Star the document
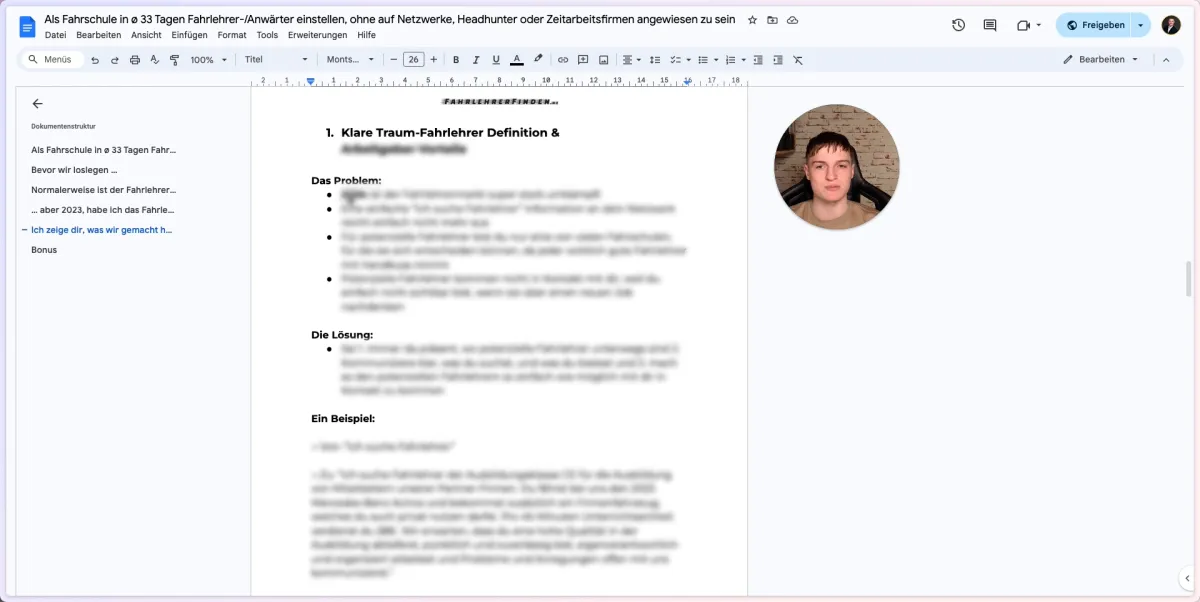Screen dimensions: 1200x602 click(752, 20)
